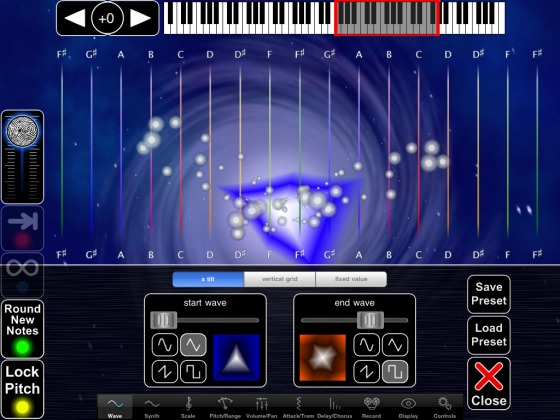This screenshot has width=560, height=420.
Task: Choose the fixed value segment option
Action: [351, 279]
